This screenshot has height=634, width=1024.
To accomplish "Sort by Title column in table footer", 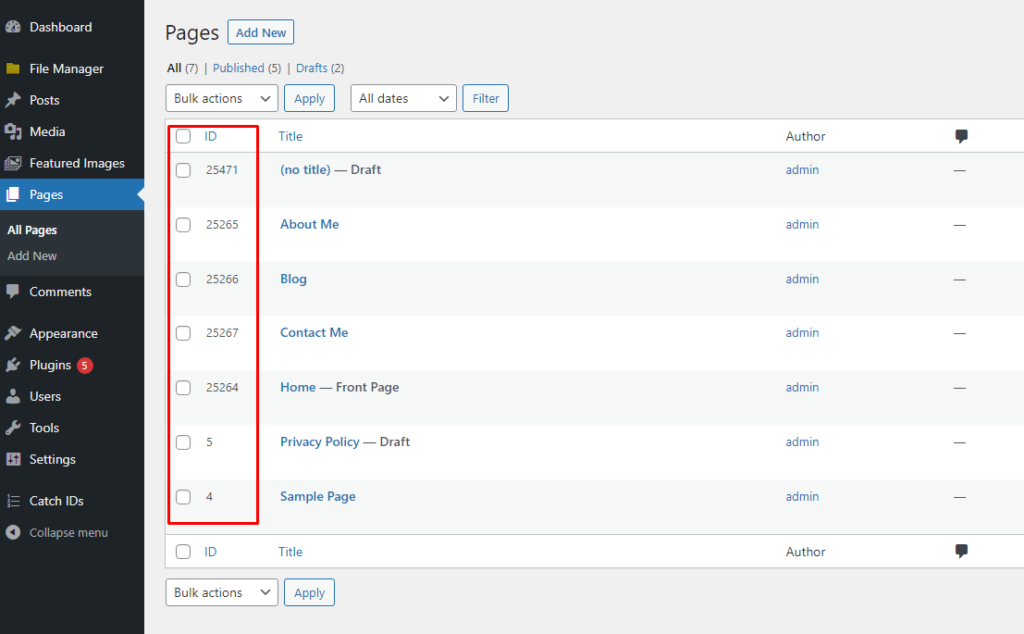I will pos(291,552).
